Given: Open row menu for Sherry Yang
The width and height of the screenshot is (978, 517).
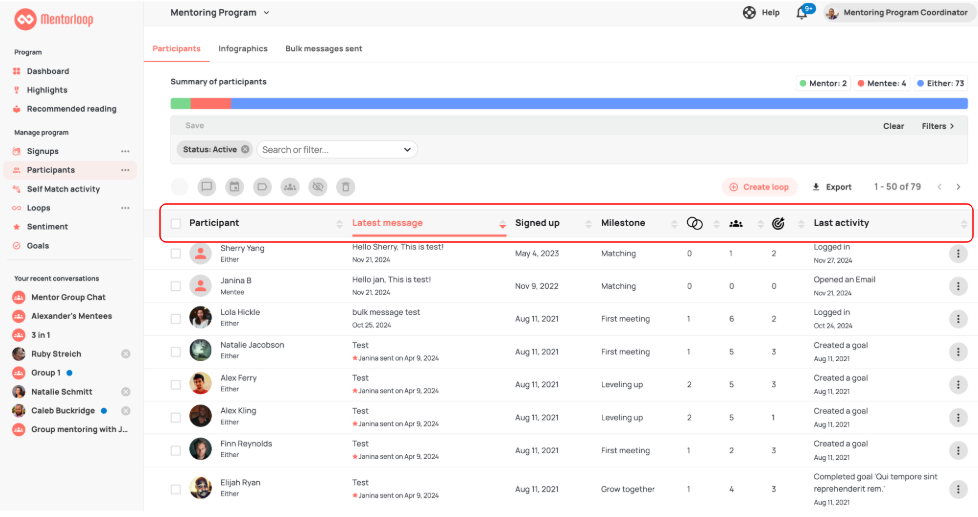Looking at the screenshot, I should point(958,254).
